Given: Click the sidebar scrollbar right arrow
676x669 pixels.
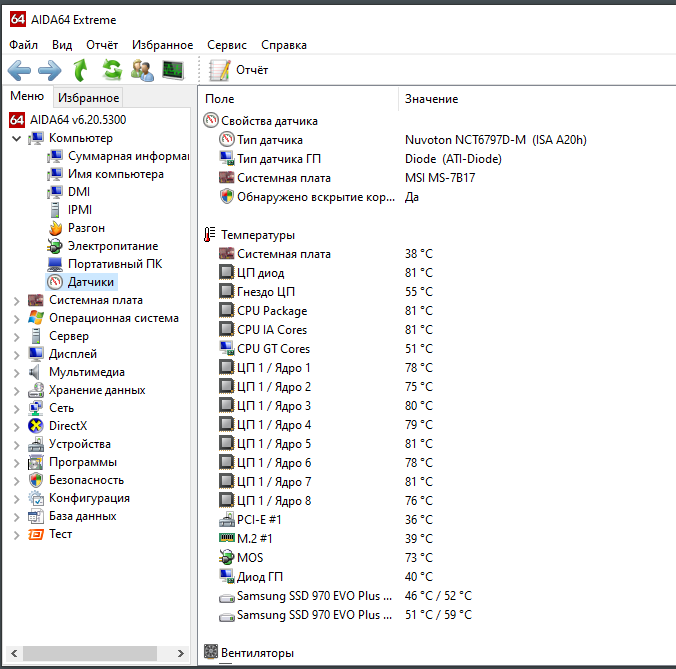Looking at the screenshot, I should coord(181,653).
